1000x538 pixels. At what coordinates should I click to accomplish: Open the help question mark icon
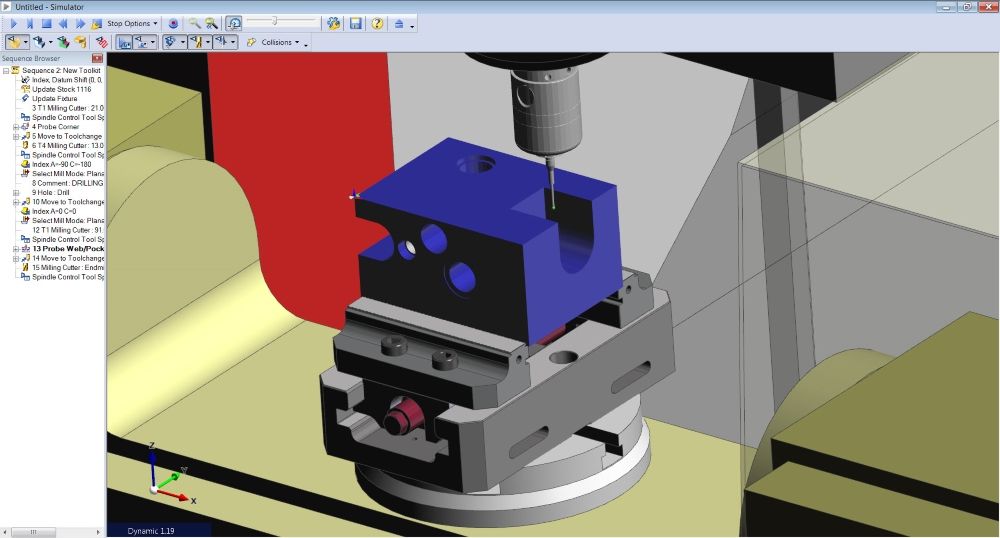377,23
